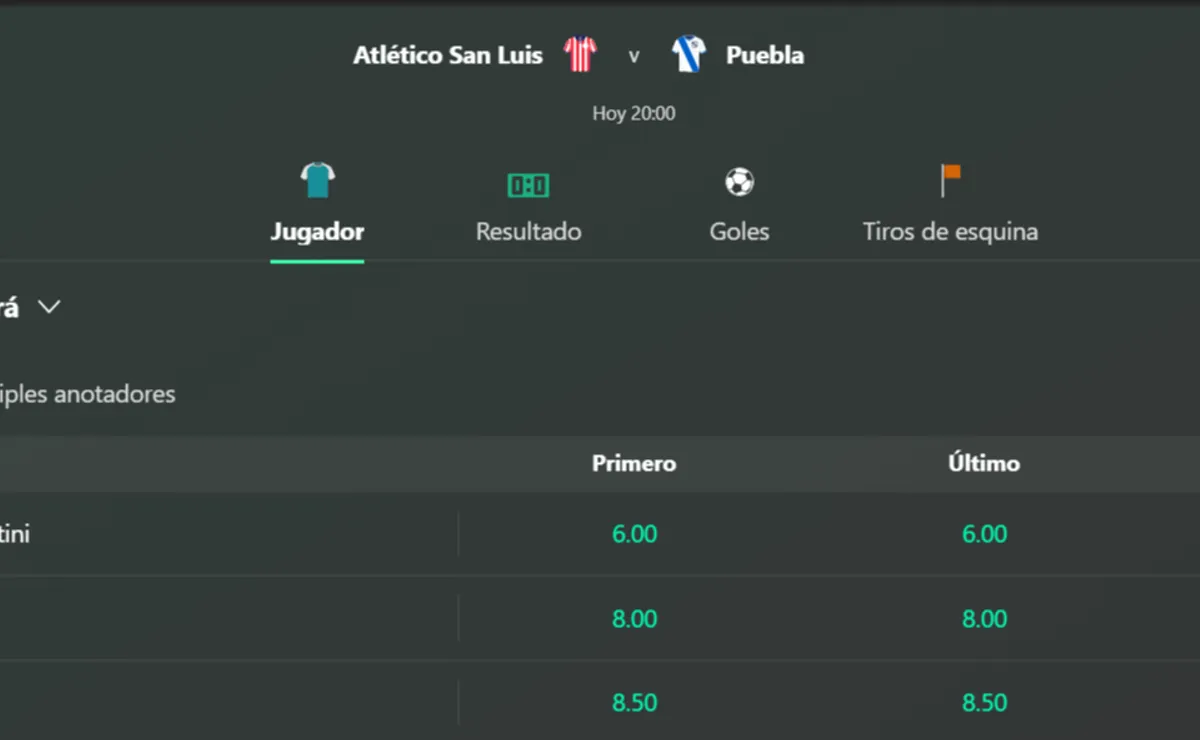Select the Jugador tab
The height and width of the screenshot is (740, 1200).
click(x=316, y=231)
